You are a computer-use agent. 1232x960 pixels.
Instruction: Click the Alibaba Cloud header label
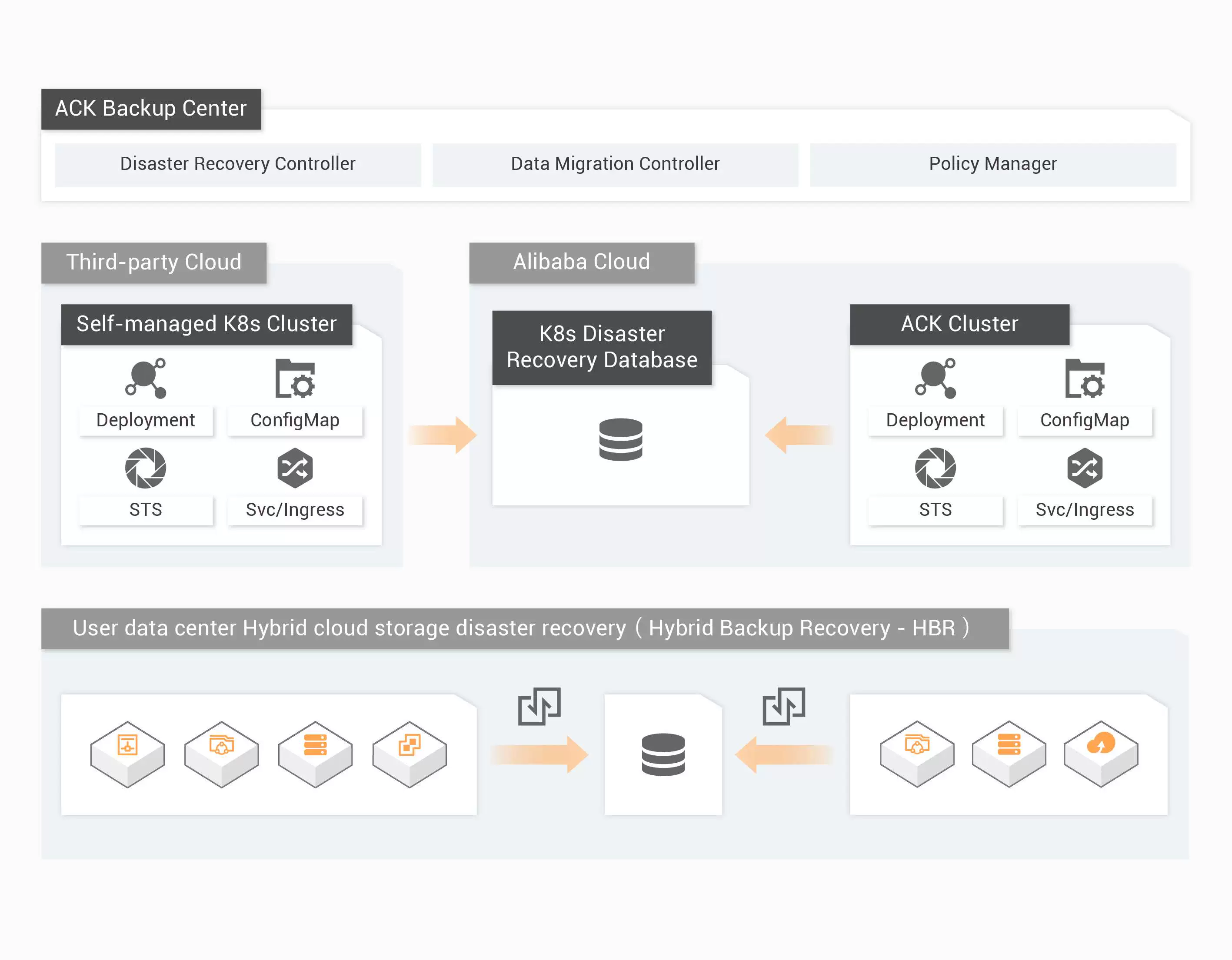pos(582,263)
